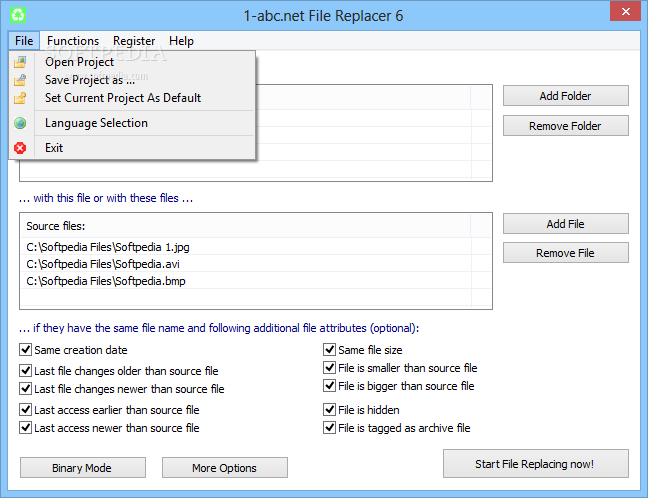Open More Options
Screen dimensions: 648x498
click(224, 468)
